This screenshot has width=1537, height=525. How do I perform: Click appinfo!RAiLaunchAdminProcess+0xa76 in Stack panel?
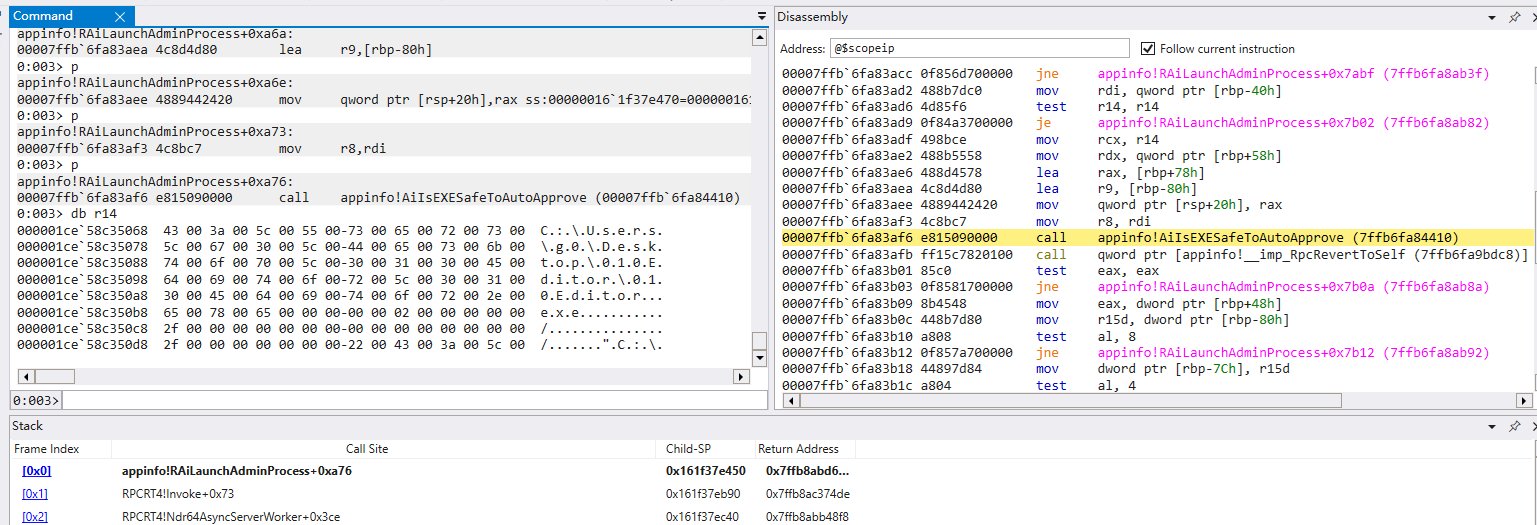[x=237, y=471]
